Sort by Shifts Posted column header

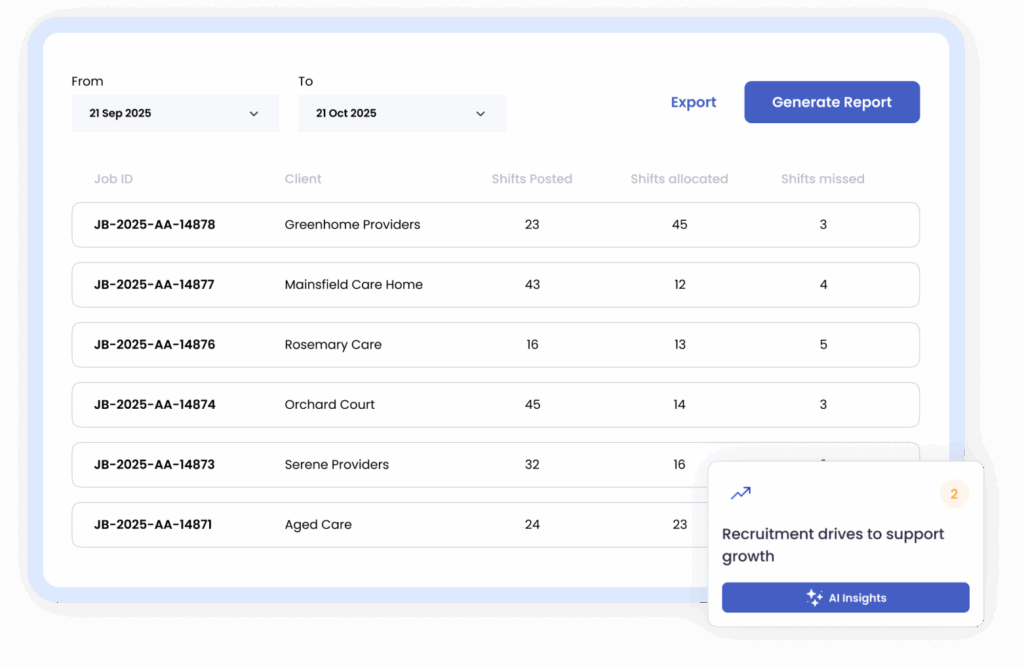(532, 179)
